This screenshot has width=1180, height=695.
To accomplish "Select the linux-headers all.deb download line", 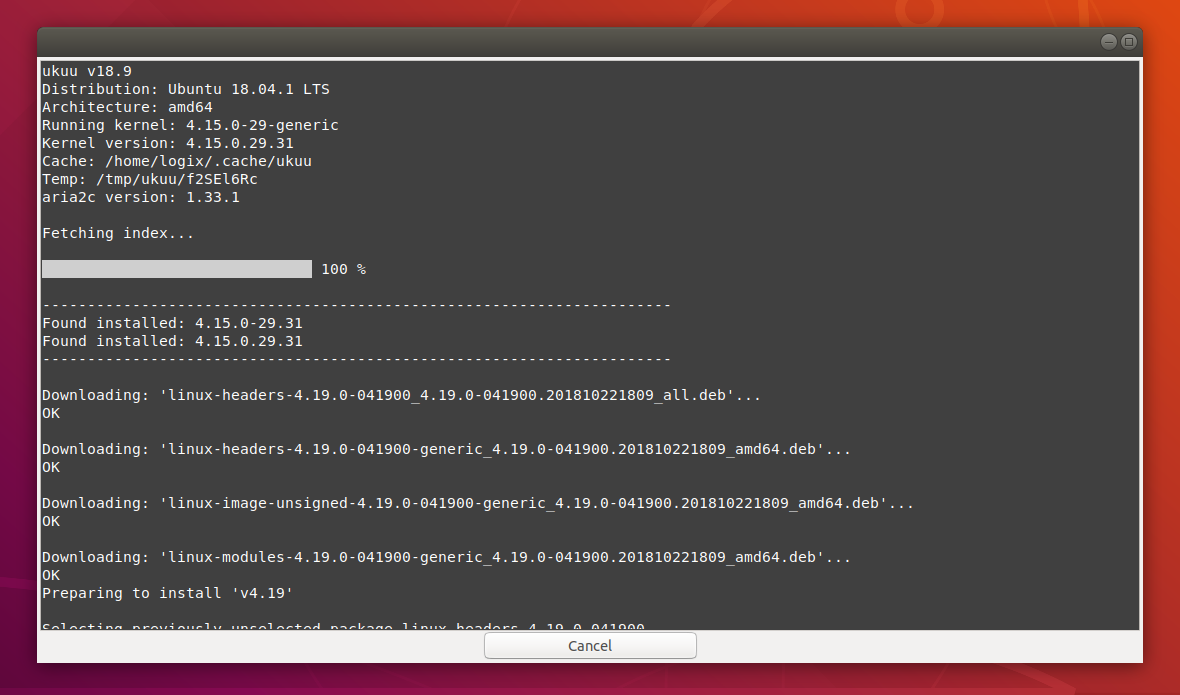I will [x=401, y=396].
